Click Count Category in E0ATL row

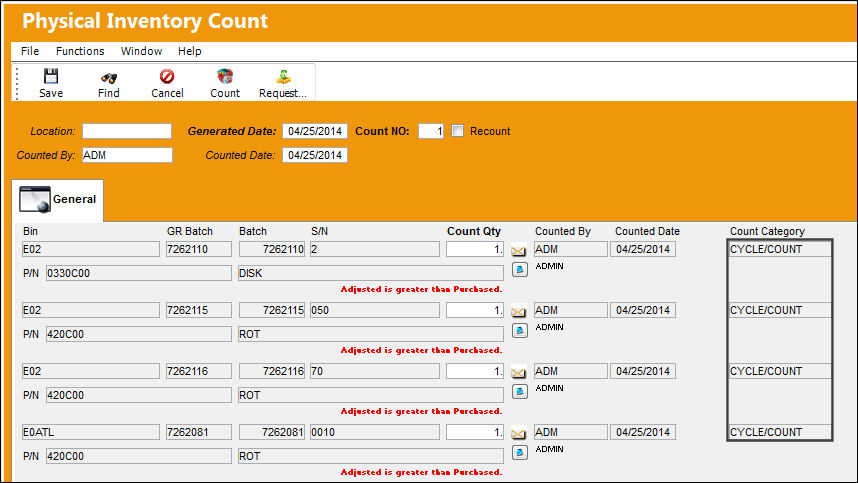coord(780,432)
